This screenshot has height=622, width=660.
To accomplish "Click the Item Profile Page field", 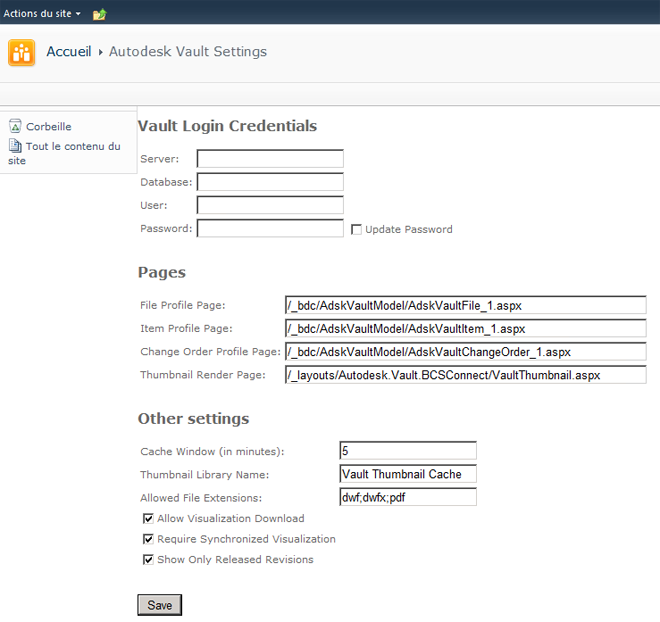I will tap(466, 328).
